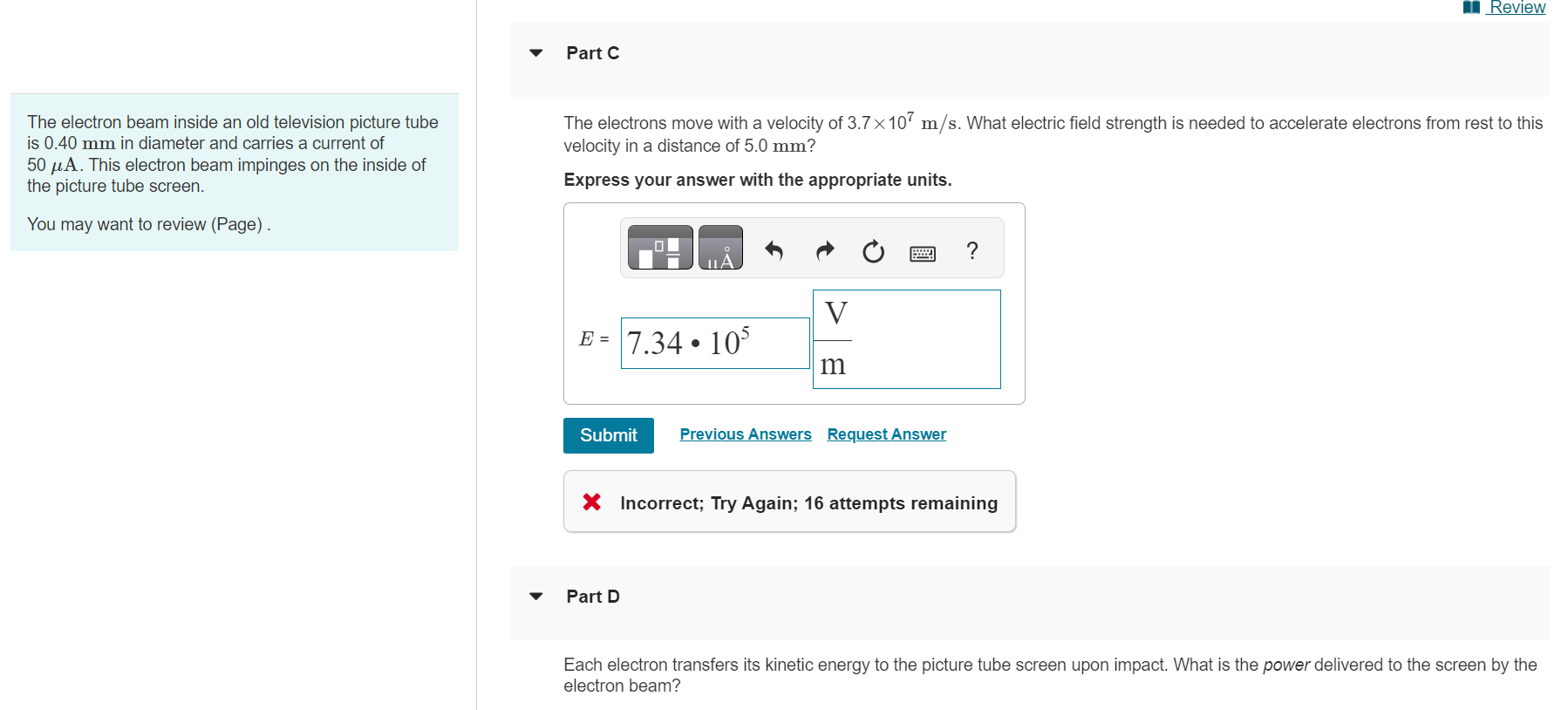This screenshot has height=710, width=1568.
Task: Click Request Answer
Action: 886,434
